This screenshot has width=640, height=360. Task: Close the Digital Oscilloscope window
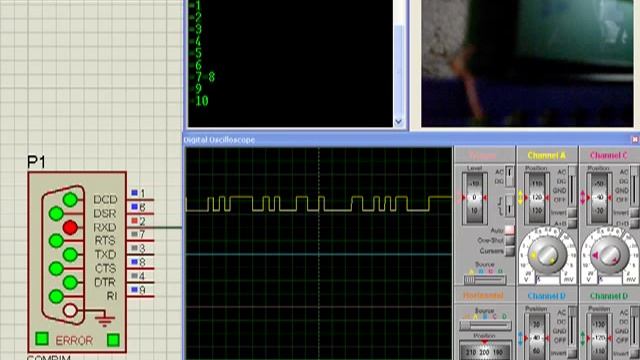click(x=635, y=140)
